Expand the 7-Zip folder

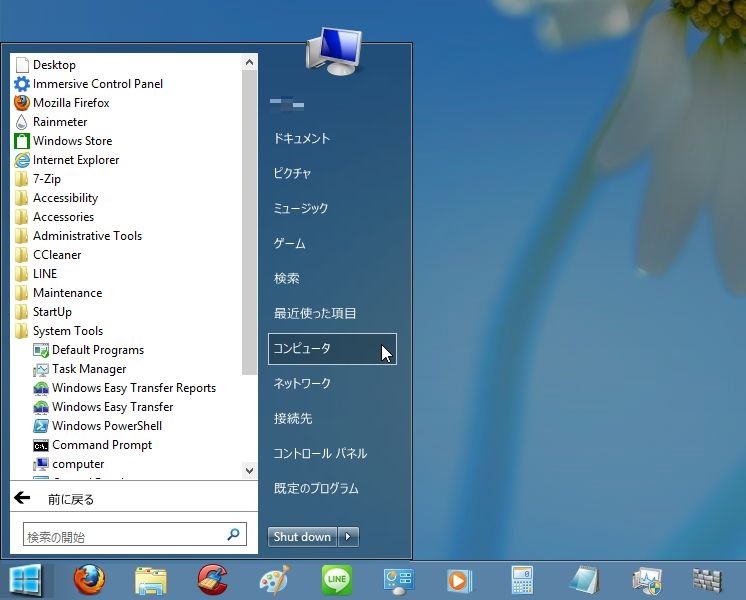38,179
